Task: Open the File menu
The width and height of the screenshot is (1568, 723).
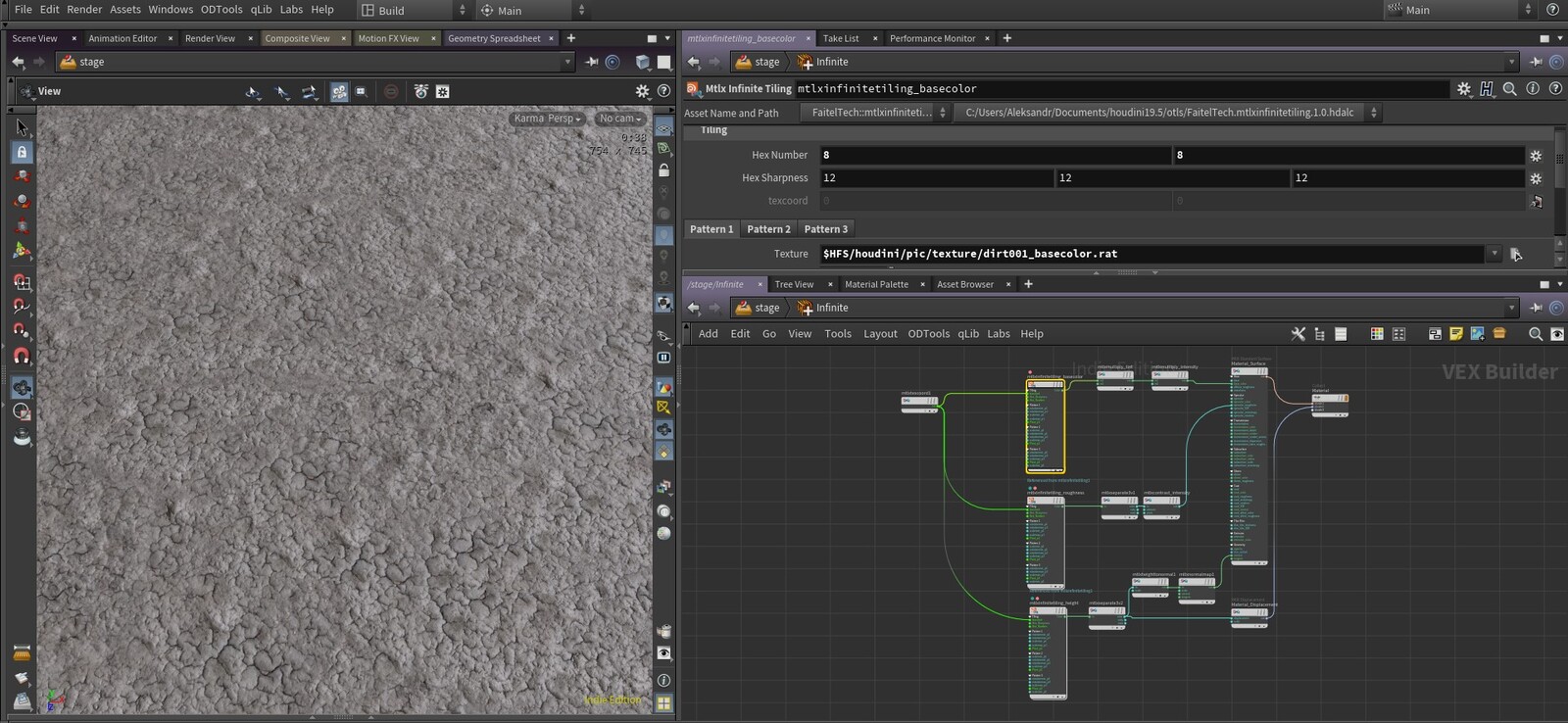Action: coord(24,9)
